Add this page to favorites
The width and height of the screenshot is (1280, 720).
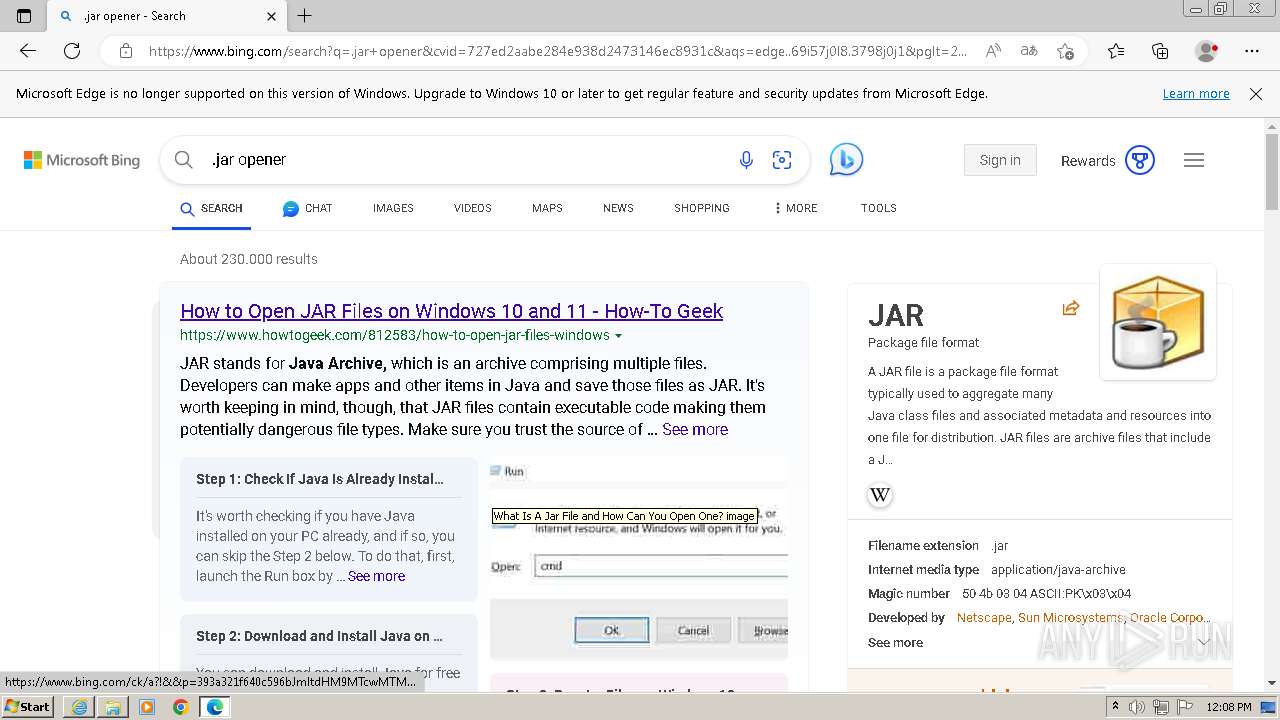coord(1065,51)
